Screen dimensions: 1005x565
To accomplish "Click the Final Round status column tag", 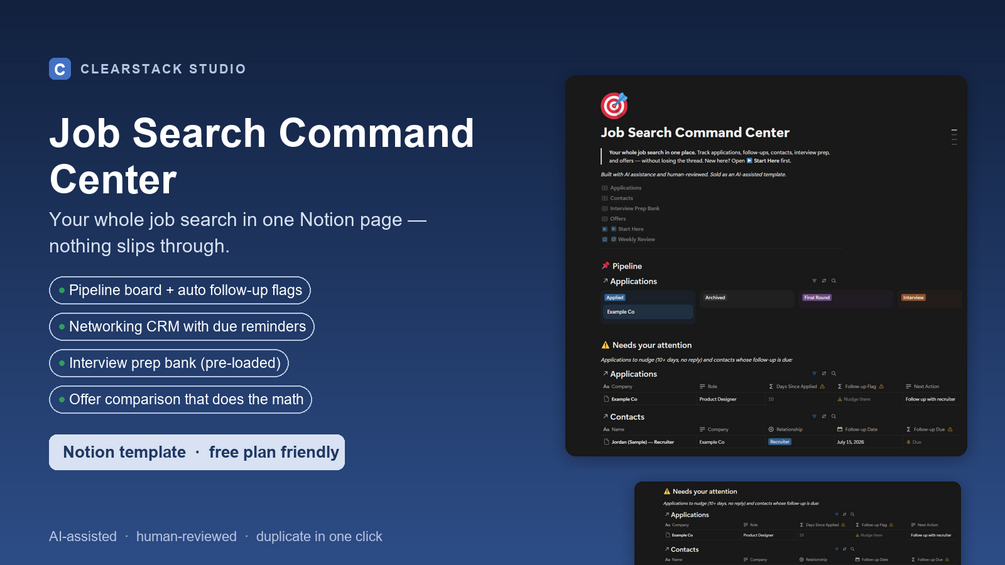I will point(817,297).
